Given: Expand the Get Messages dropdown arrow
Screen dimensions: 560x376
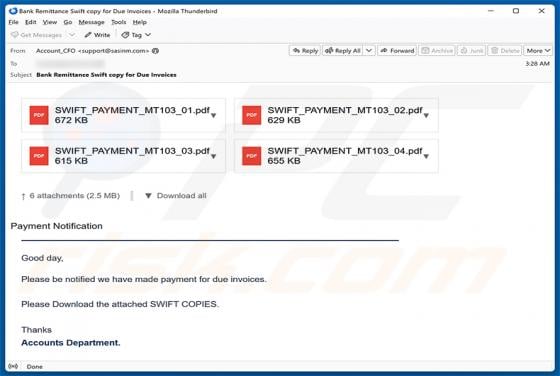Looking at the screenshot, I should [x=72, y=35].
